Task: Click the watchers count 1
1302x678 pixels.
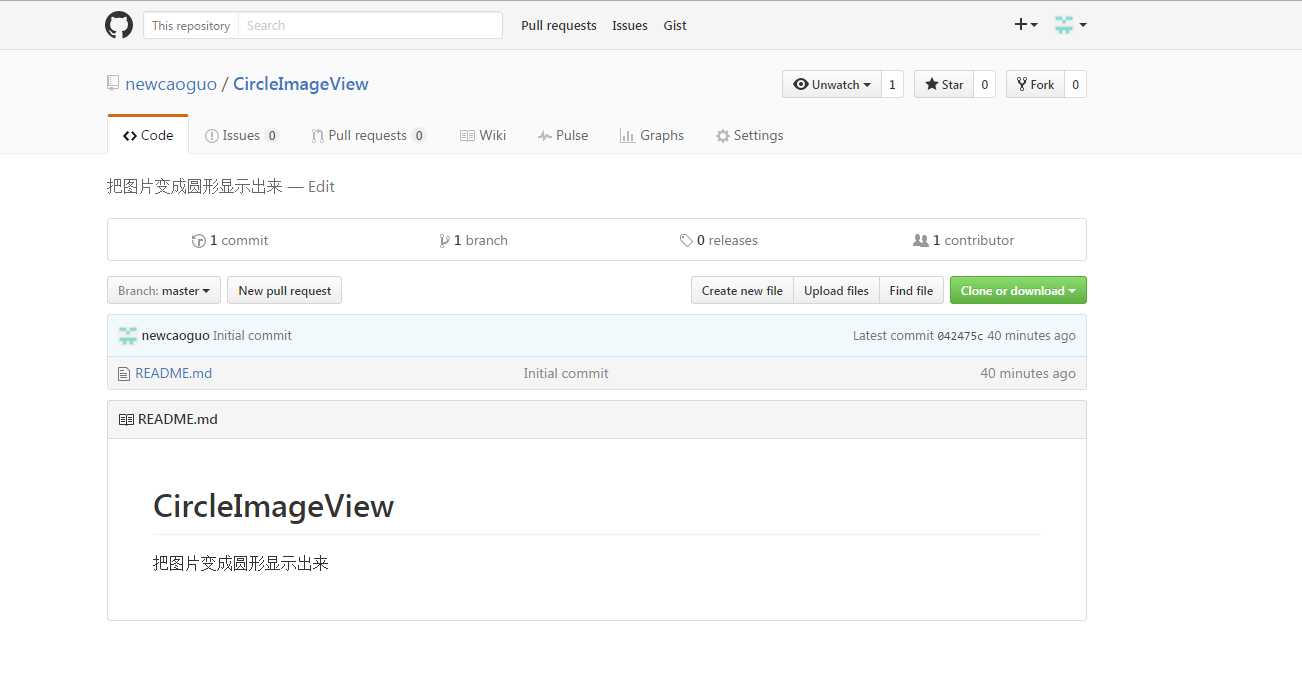Action: [x=892, y=84]
